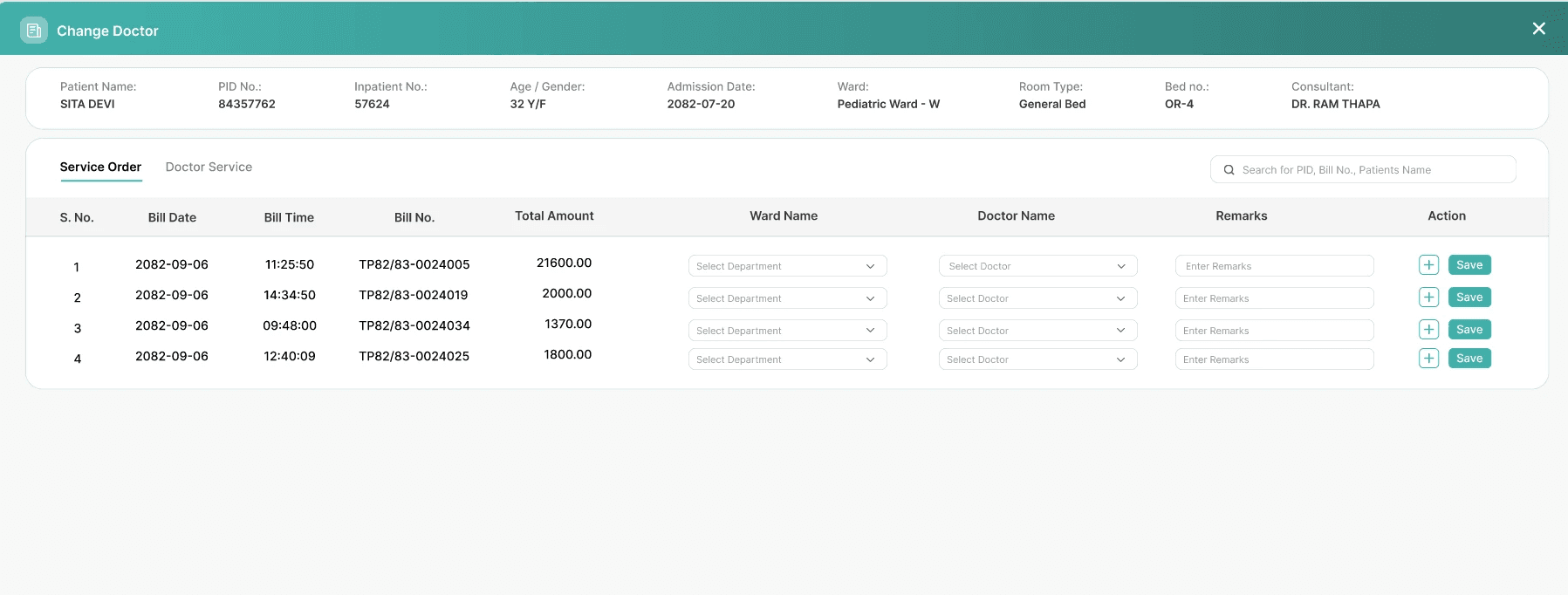Image resolution: width=1568 pixels, height=595 pixels.
Task: Open Select Department dropdown for bill TP82/83-0024019
Action: coord(787,298)
